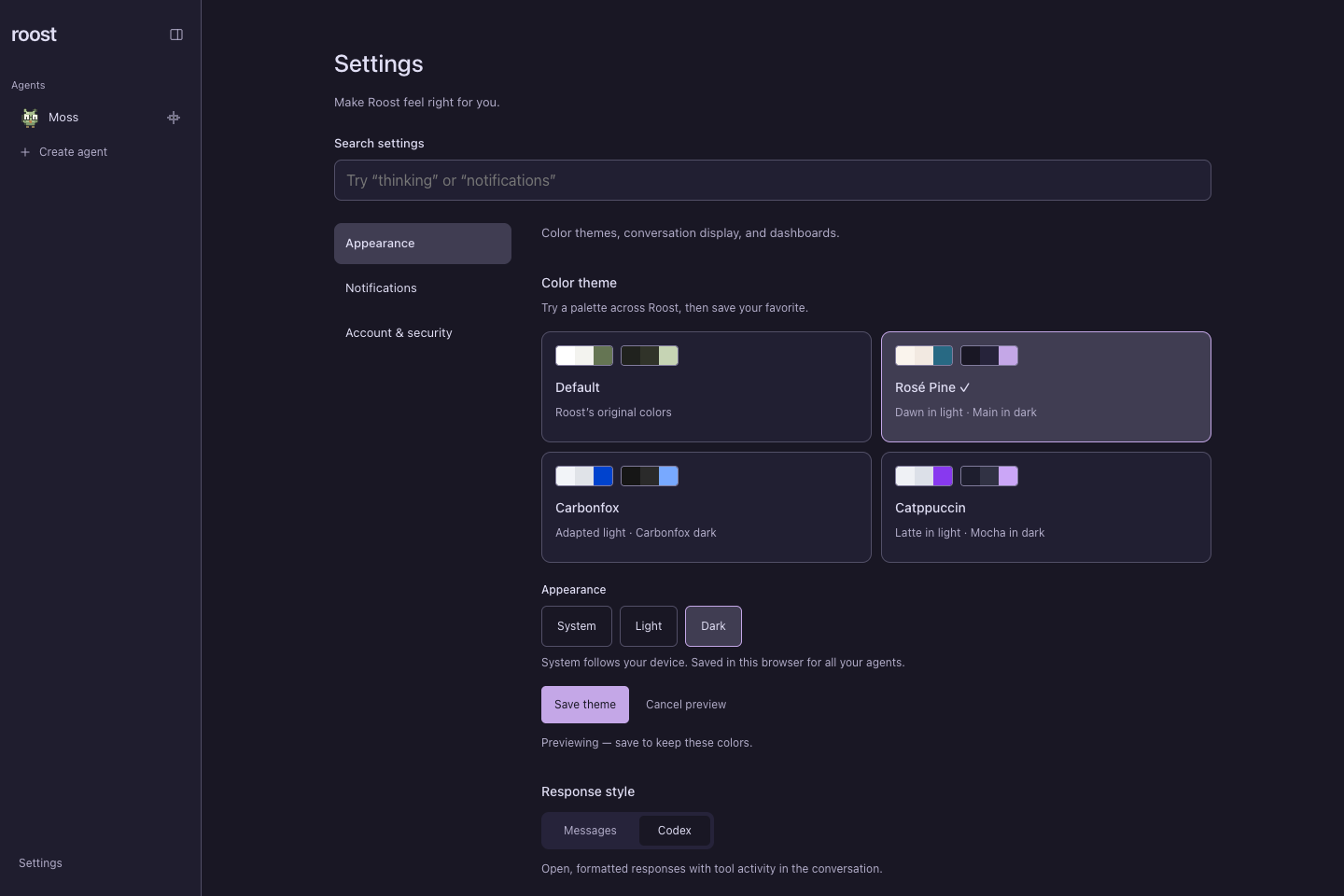Click the Moss agent avatar icon
Screen dimensions: 1344x896
(x=31, y=118)
